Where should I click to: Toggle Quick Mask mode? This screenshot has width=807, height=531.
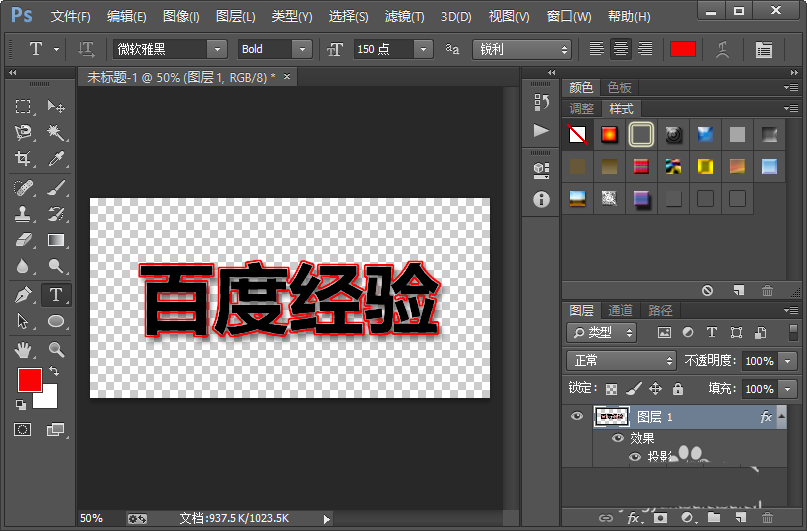[23, 430]
